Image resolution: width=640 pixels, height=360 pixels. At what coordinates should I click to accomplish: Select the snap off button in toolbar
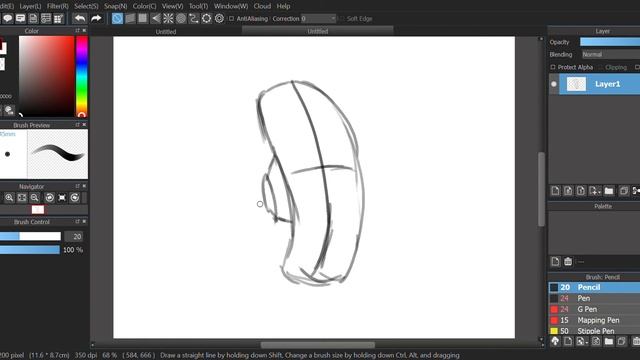pyautogui.click(x=117, y=18)
